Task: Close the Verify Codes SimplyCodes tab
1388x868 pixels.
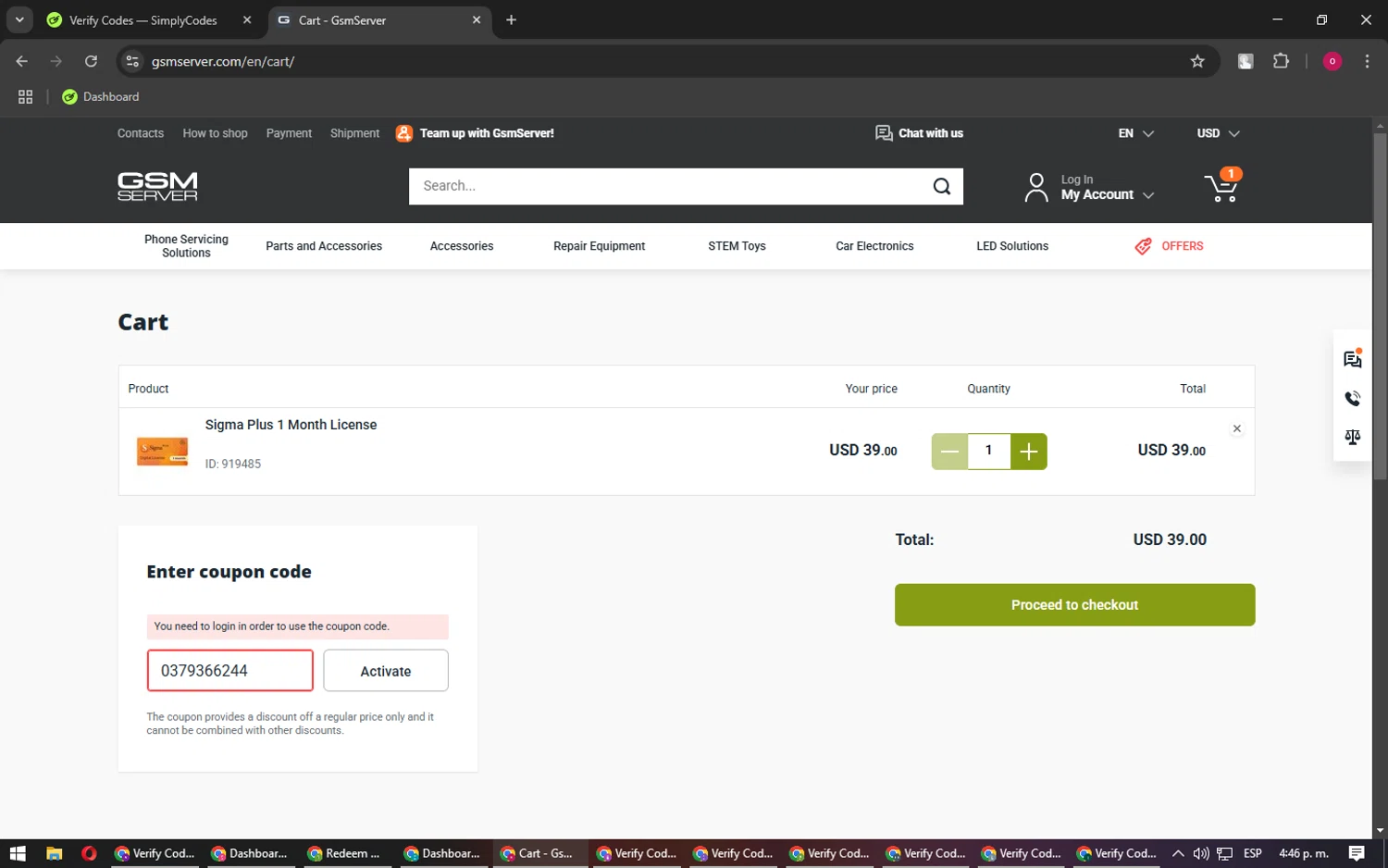Action: click(x=247, y=19)
